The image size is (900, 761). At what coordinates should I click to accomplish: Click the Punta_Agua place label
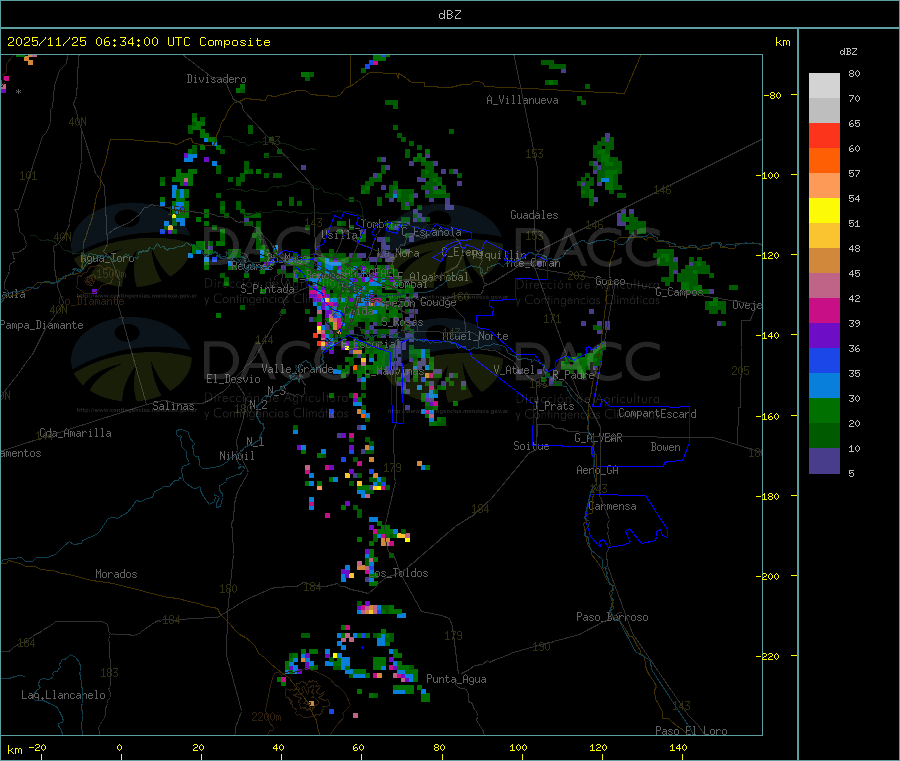pyautogui.click(x=456, y=679)
